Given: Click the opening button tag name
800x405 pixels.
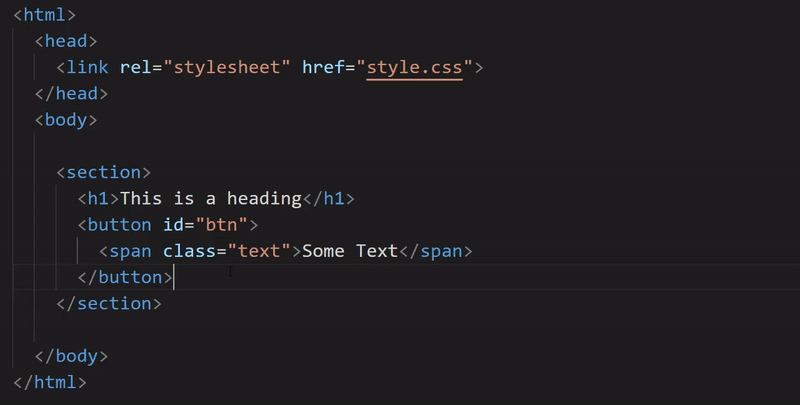Looking at the screenshot, I should pos(119,225).
